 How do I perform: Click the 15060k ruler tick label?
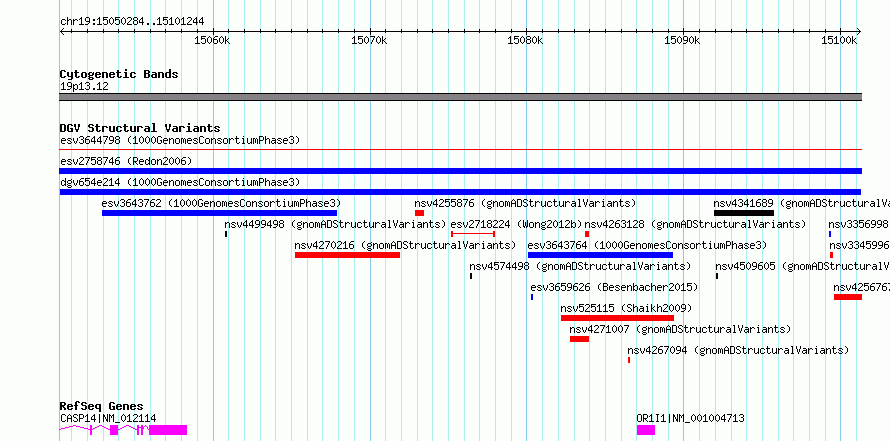click(212, 40)
